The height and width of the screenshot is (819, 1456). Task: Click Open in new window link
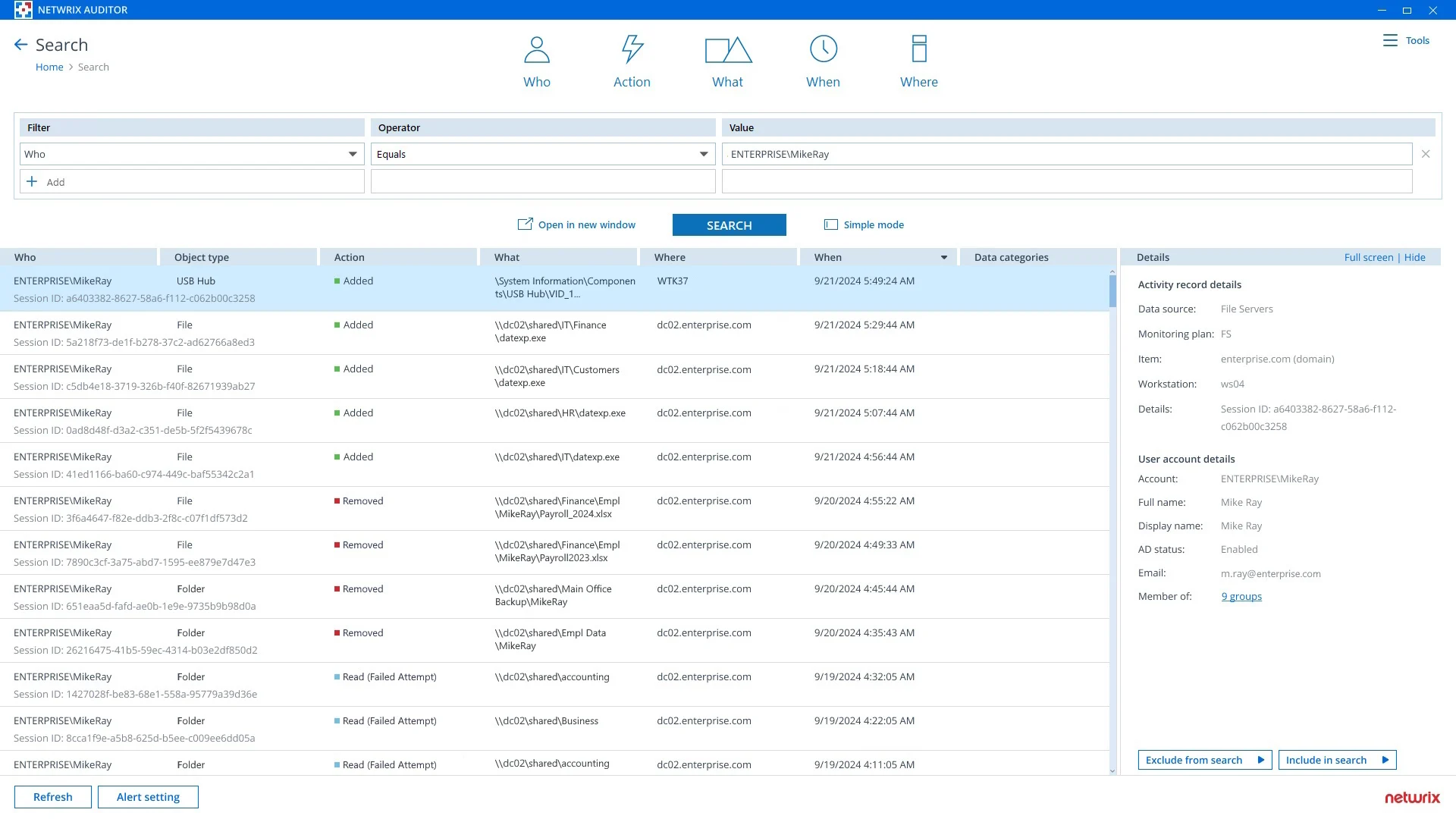587,224
